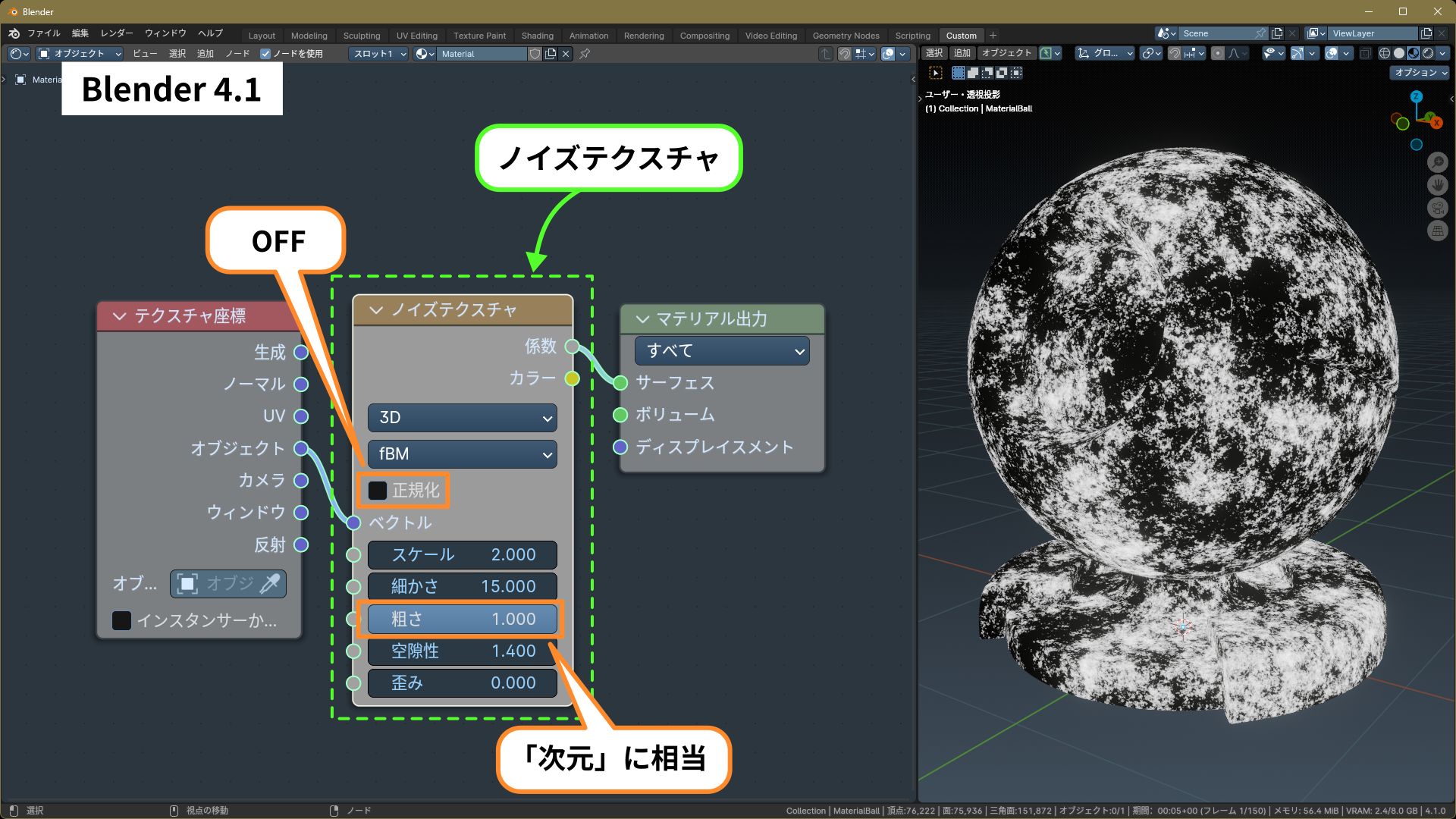Select the Material Preview shading icon
The width and height of the screenshot is (1456, 819).
(x=1413, y=53)
